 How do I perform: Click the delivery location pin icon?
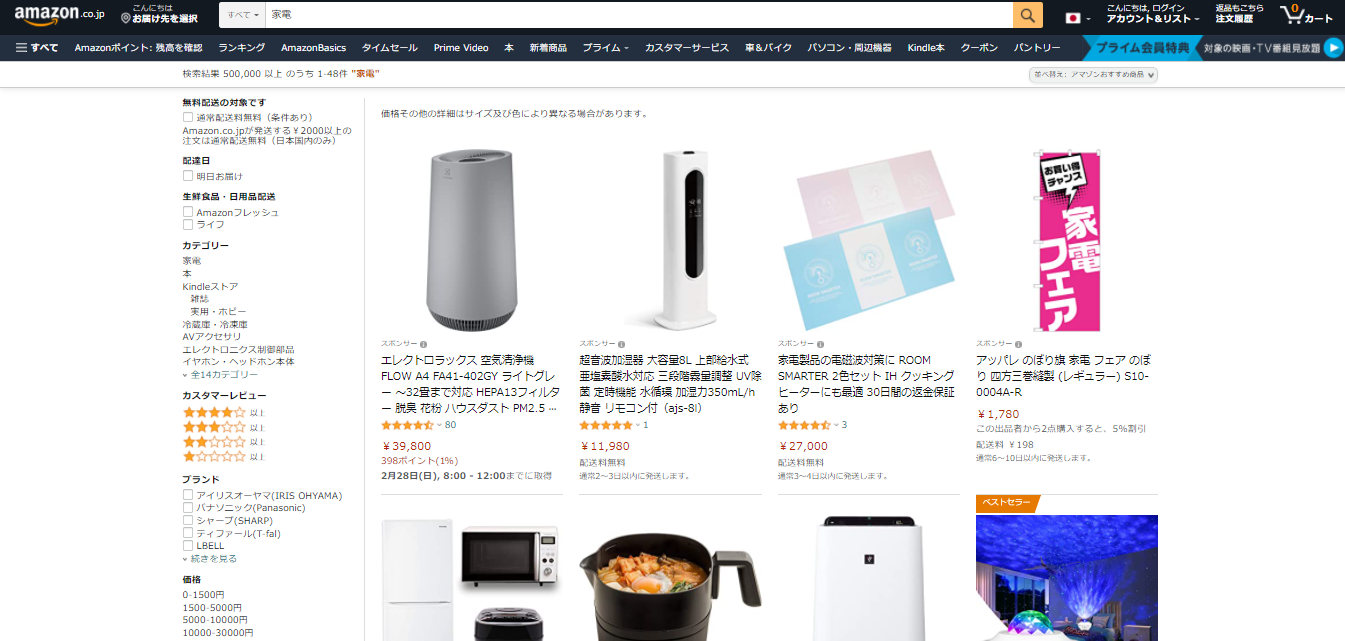(x=125, y=18)
